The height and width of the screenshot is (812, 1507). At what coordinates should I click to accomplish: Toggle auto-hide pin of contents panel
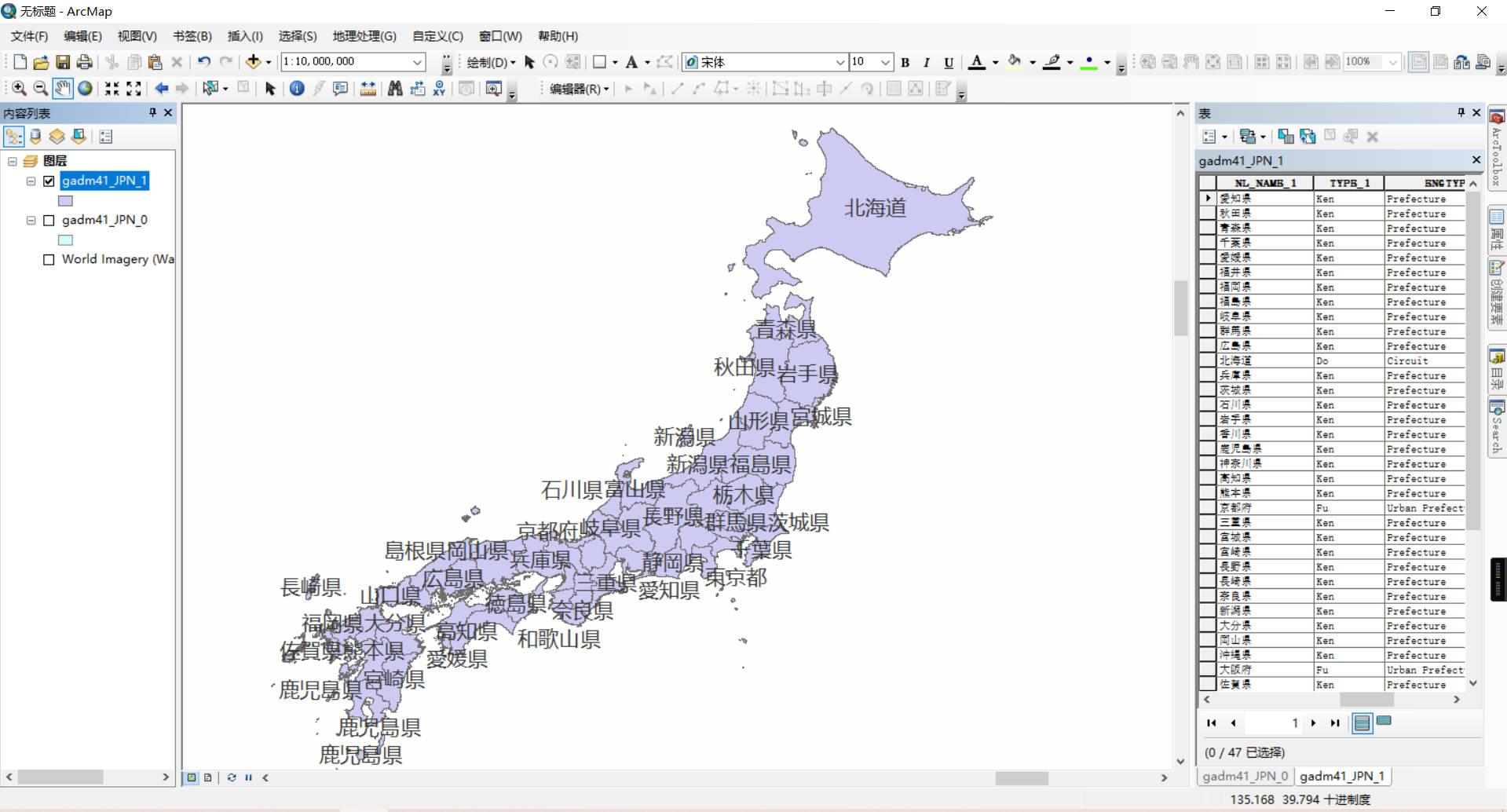[x=152, y=113]
